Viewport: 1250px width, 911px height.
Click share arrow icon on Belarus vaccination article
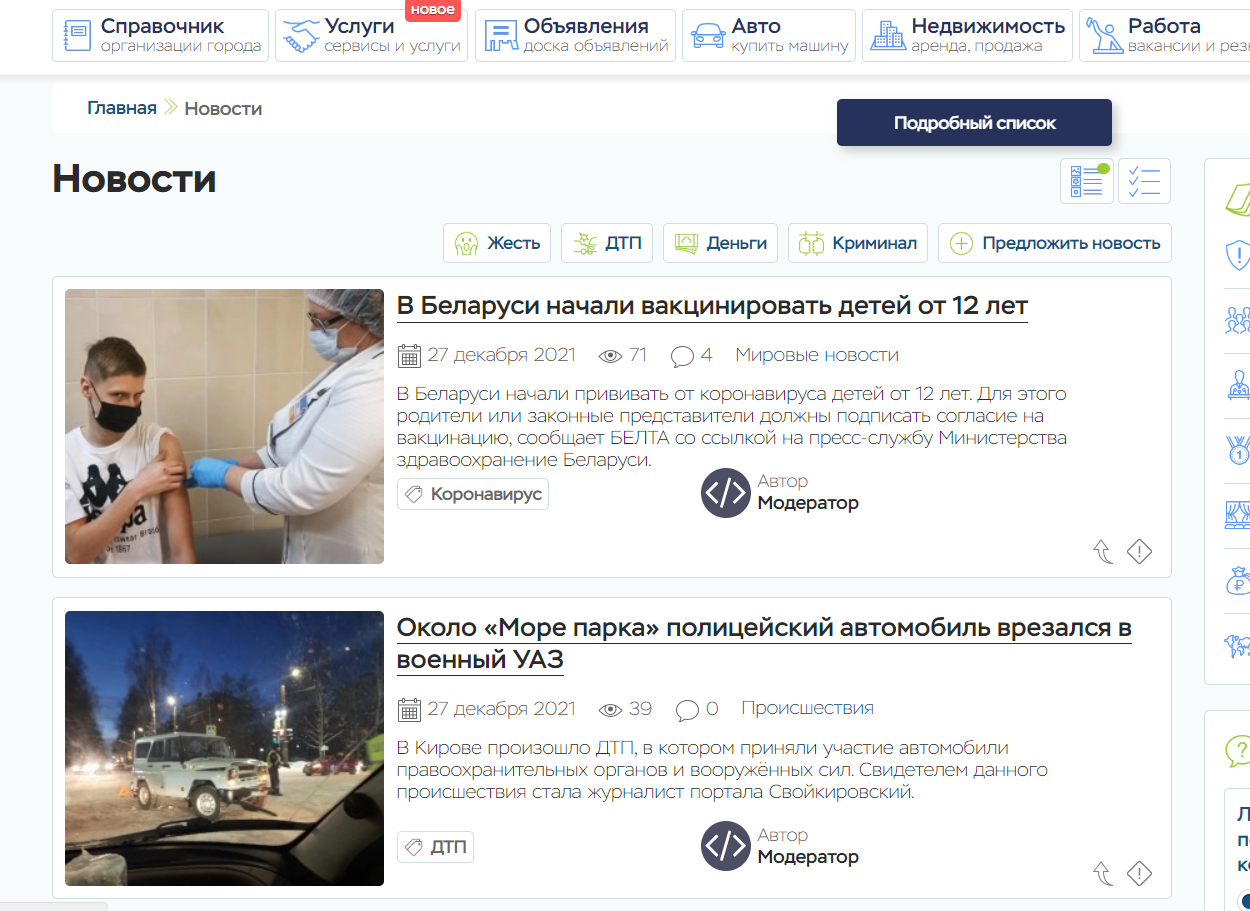[1103, 552]
